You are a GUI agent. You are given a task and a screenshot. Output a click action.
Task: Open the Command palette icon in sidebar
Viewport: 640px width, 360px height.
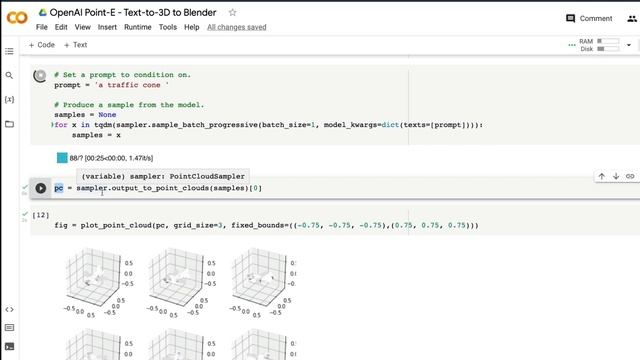point(9,327)
